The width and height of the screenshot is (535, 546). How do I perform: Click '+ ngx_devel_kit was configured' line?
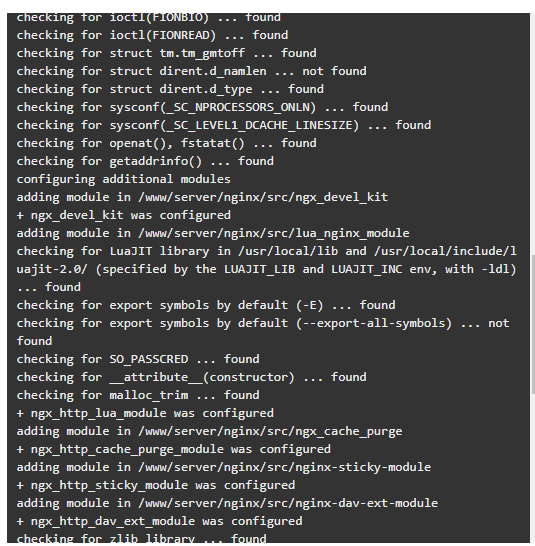click(x=123, y=215)
